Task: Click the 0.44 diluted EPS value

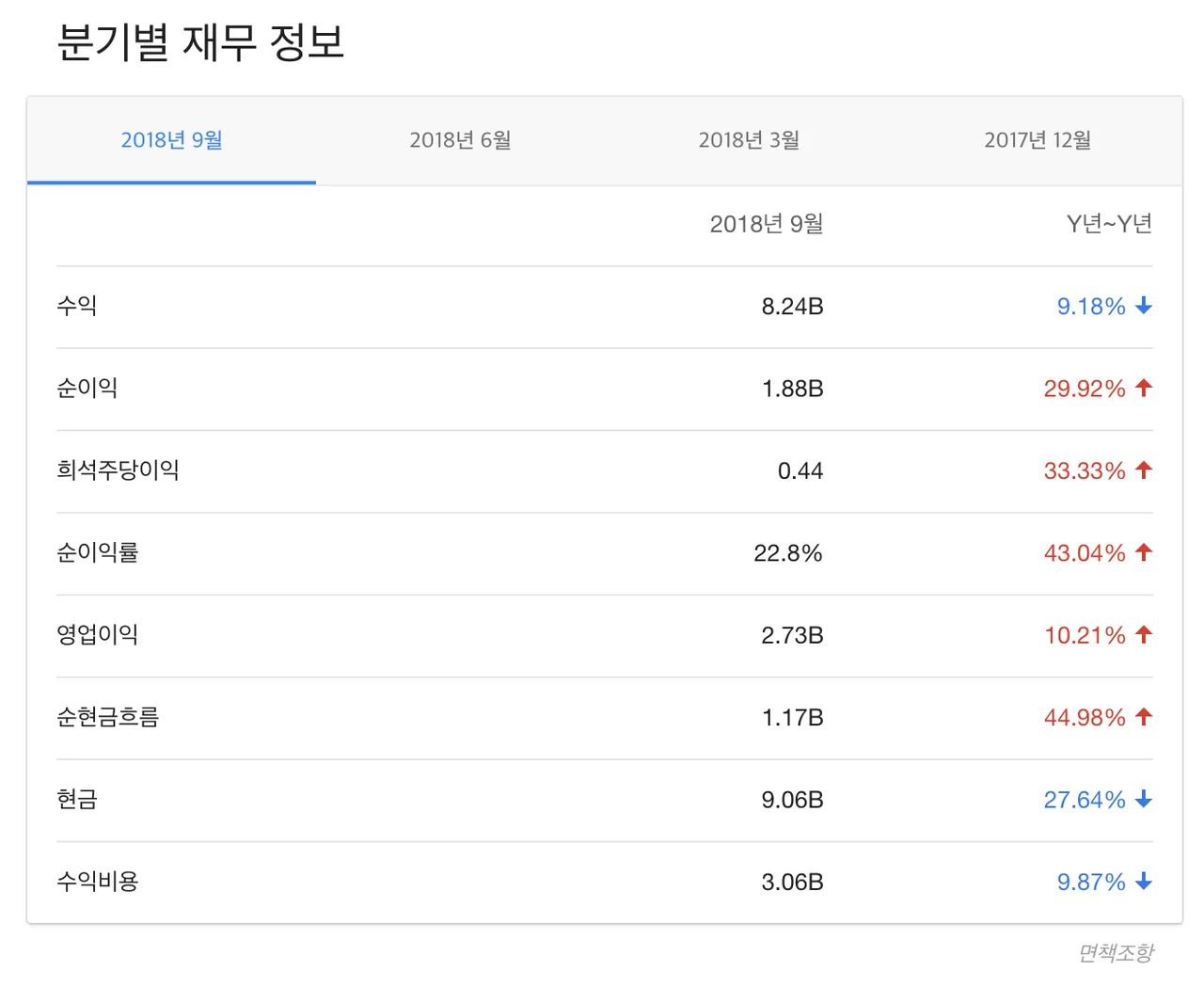Action: point(800,470)
